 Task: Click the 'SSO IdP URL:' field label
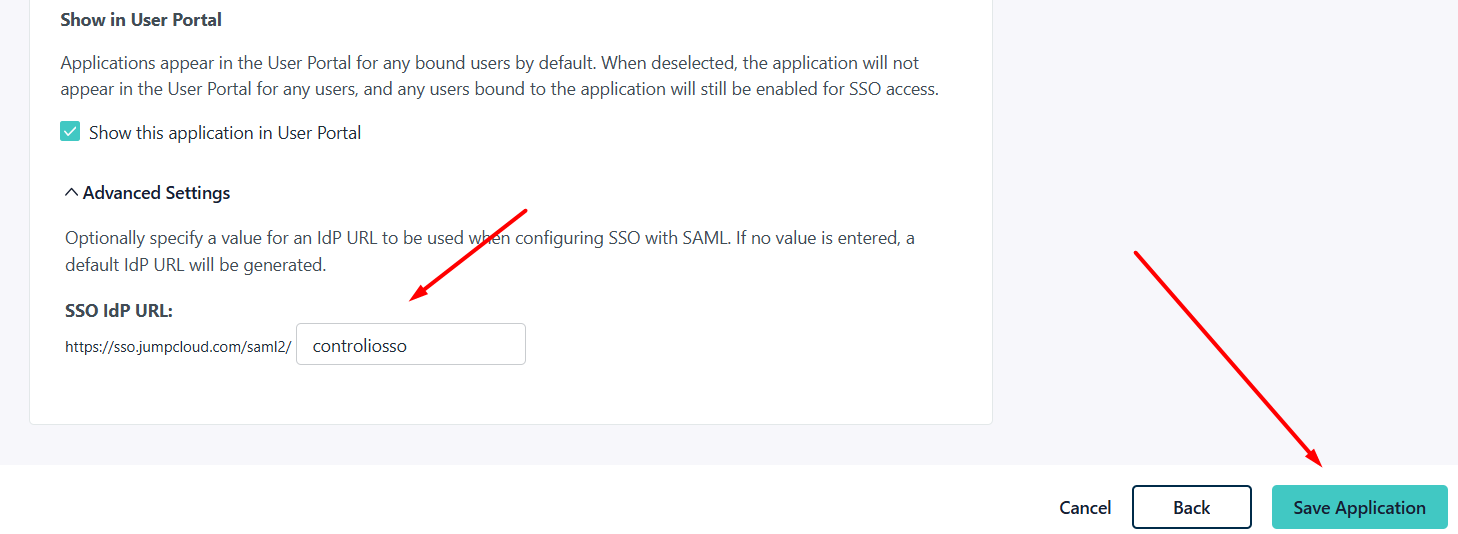tap(119, 311)
